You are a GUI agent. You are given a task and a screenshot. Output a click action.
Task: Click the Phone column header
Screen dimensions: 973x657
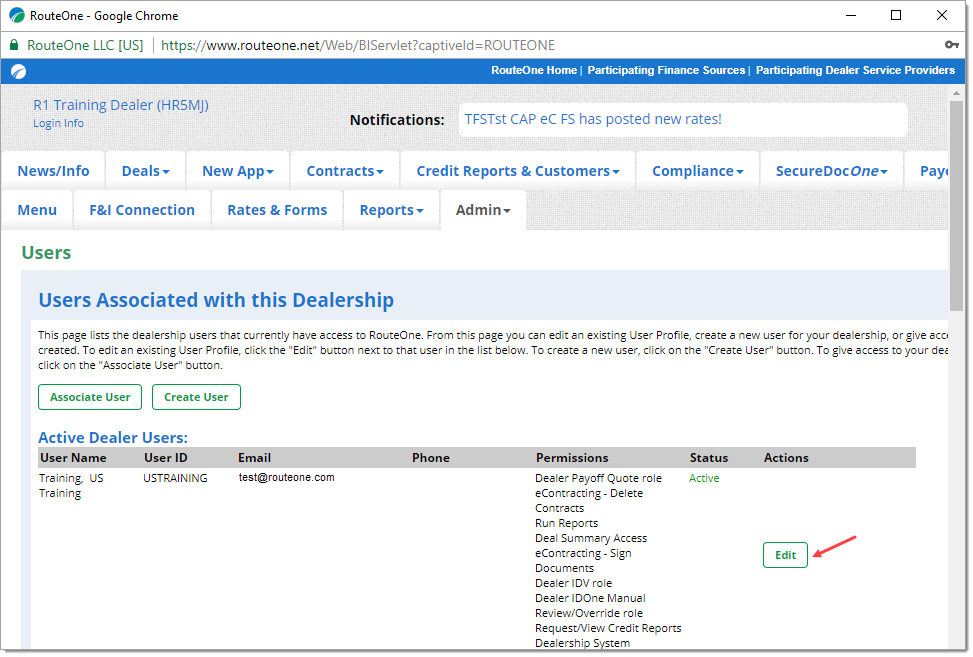click(x=431, y=458)
